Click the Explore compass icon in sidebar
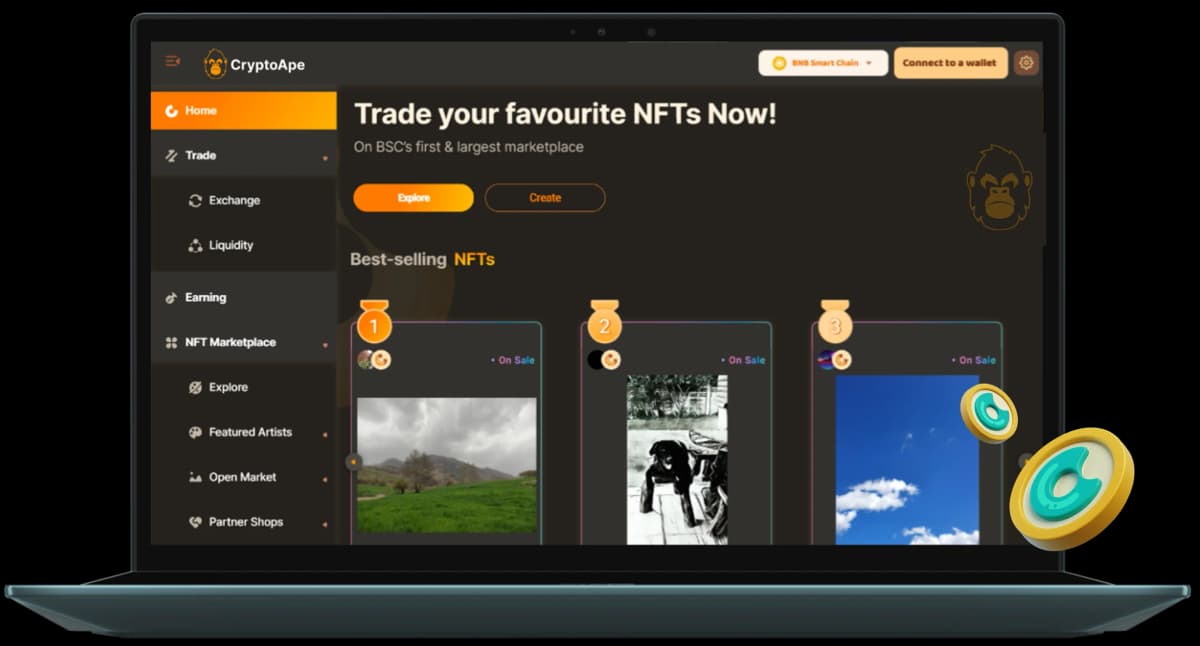 [195, 388]
